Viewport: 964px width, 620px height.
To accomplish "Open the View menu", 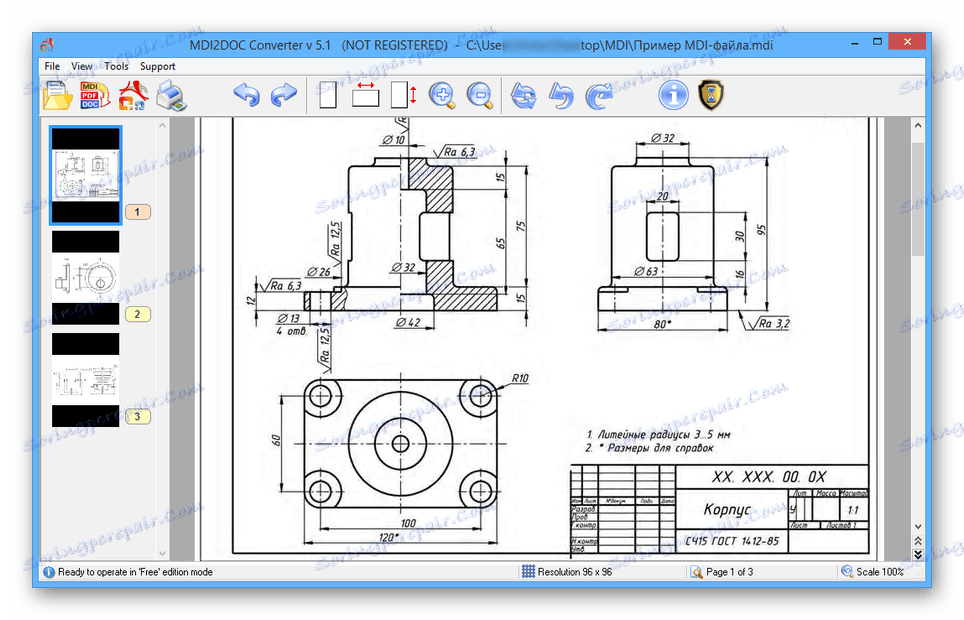I will [81, 66].
